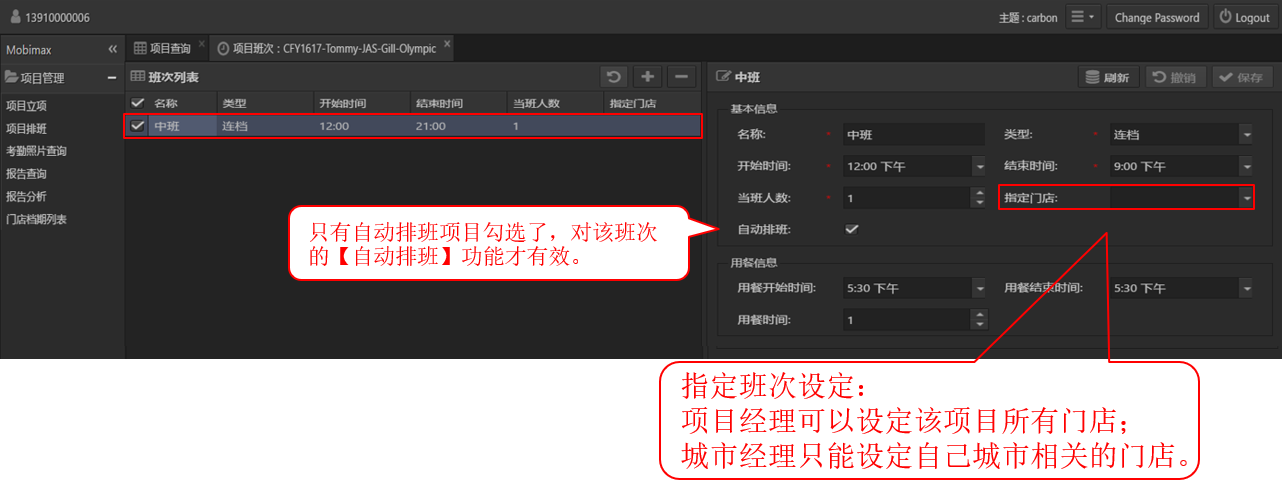The image size is (1282, 489).
Task: Click the 保存 save button
Action: click(x=1241, y=77)
